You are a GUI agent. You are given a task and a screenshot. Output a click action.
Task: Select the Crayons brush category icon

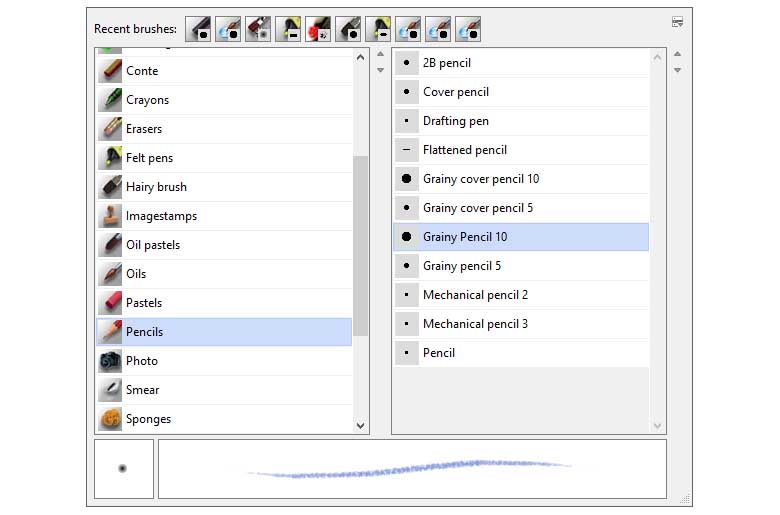click(x=110, y=100)
